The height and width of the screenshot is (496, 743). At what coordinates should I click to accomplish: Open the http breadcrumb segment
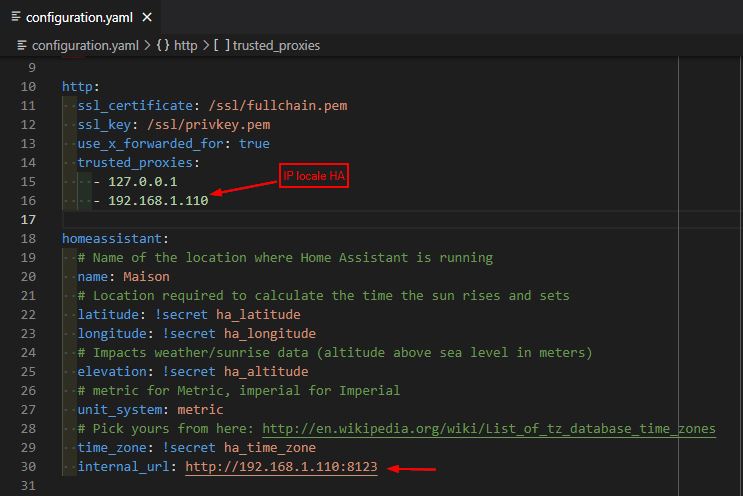coord(185,45)
